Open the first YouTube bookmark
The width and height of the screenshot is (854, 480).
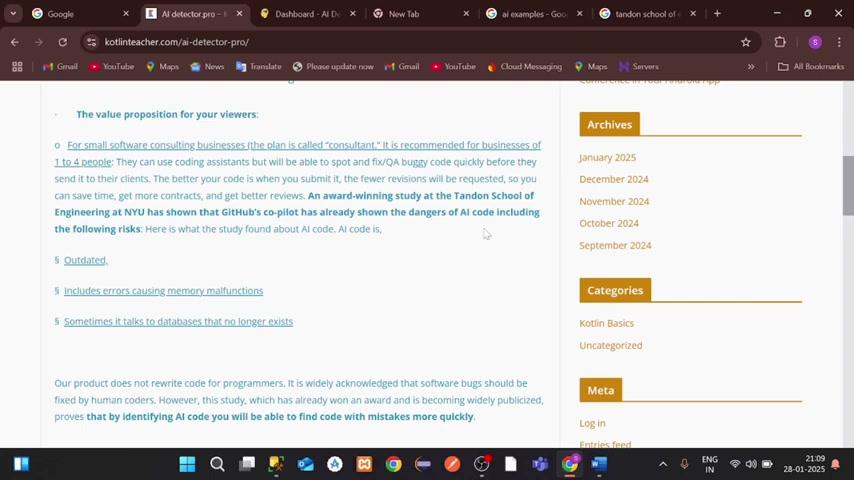point(112,66)
